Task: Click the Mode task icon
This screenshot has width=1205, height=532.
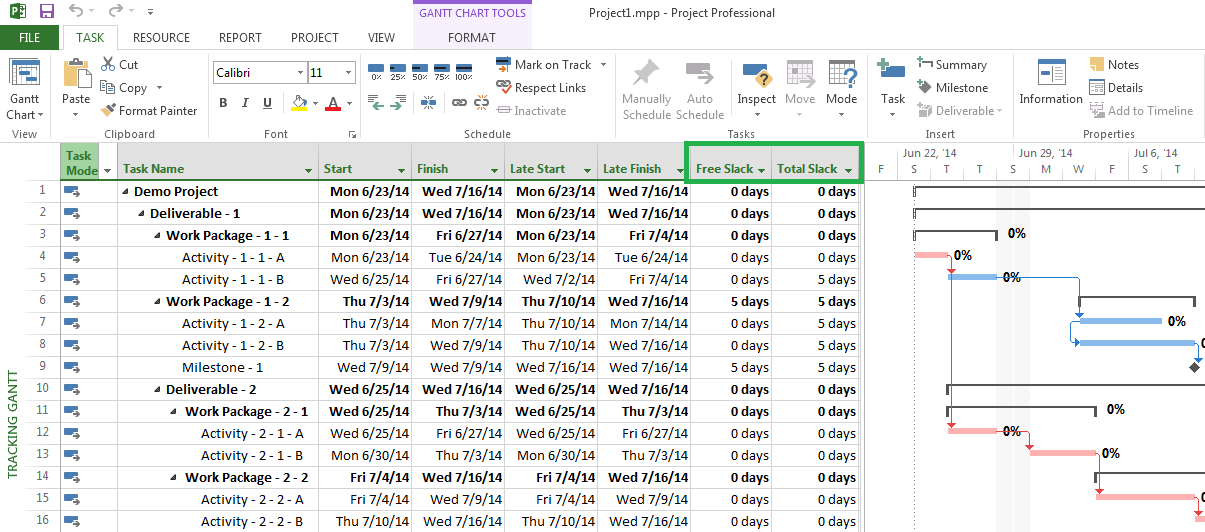Action: (x=842, y=76)
